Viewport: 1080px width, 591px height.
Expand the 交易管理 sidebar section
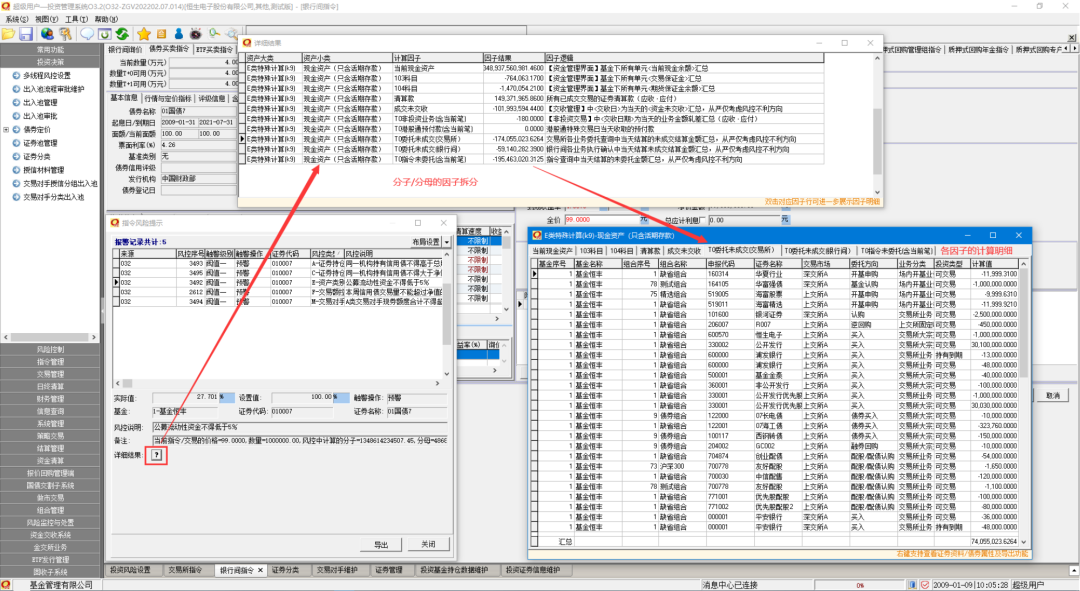[x=50, y=374]
